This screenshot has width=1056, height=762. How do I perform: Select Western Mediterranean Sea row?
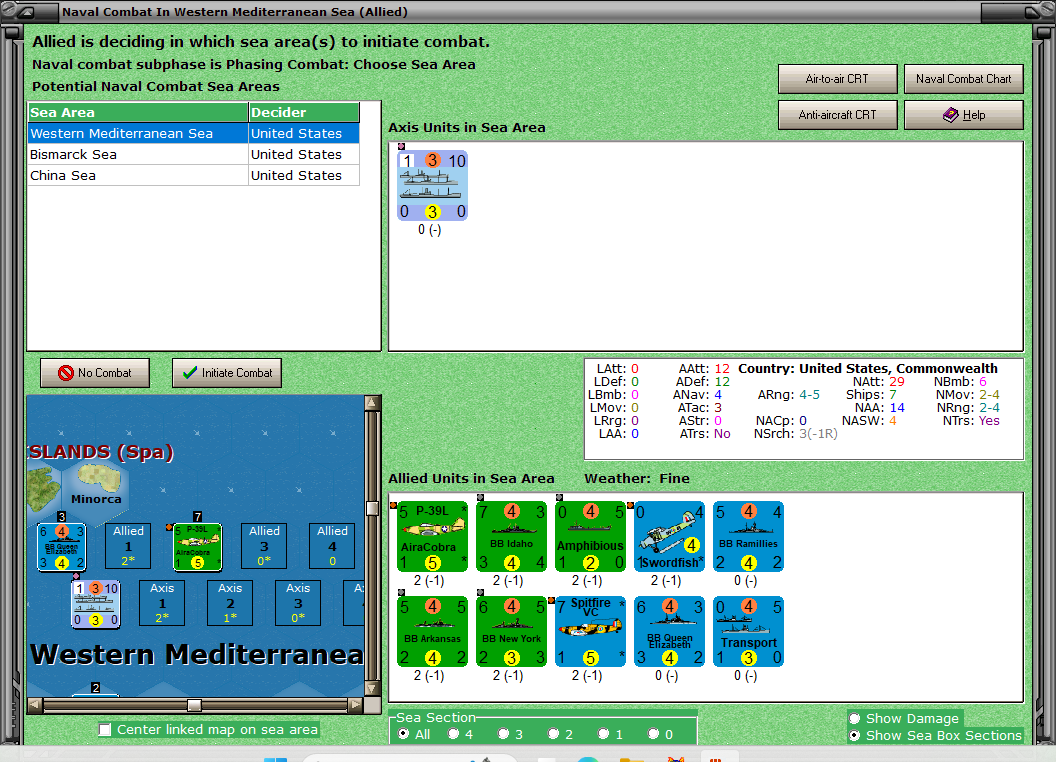(x=194, y=133)
